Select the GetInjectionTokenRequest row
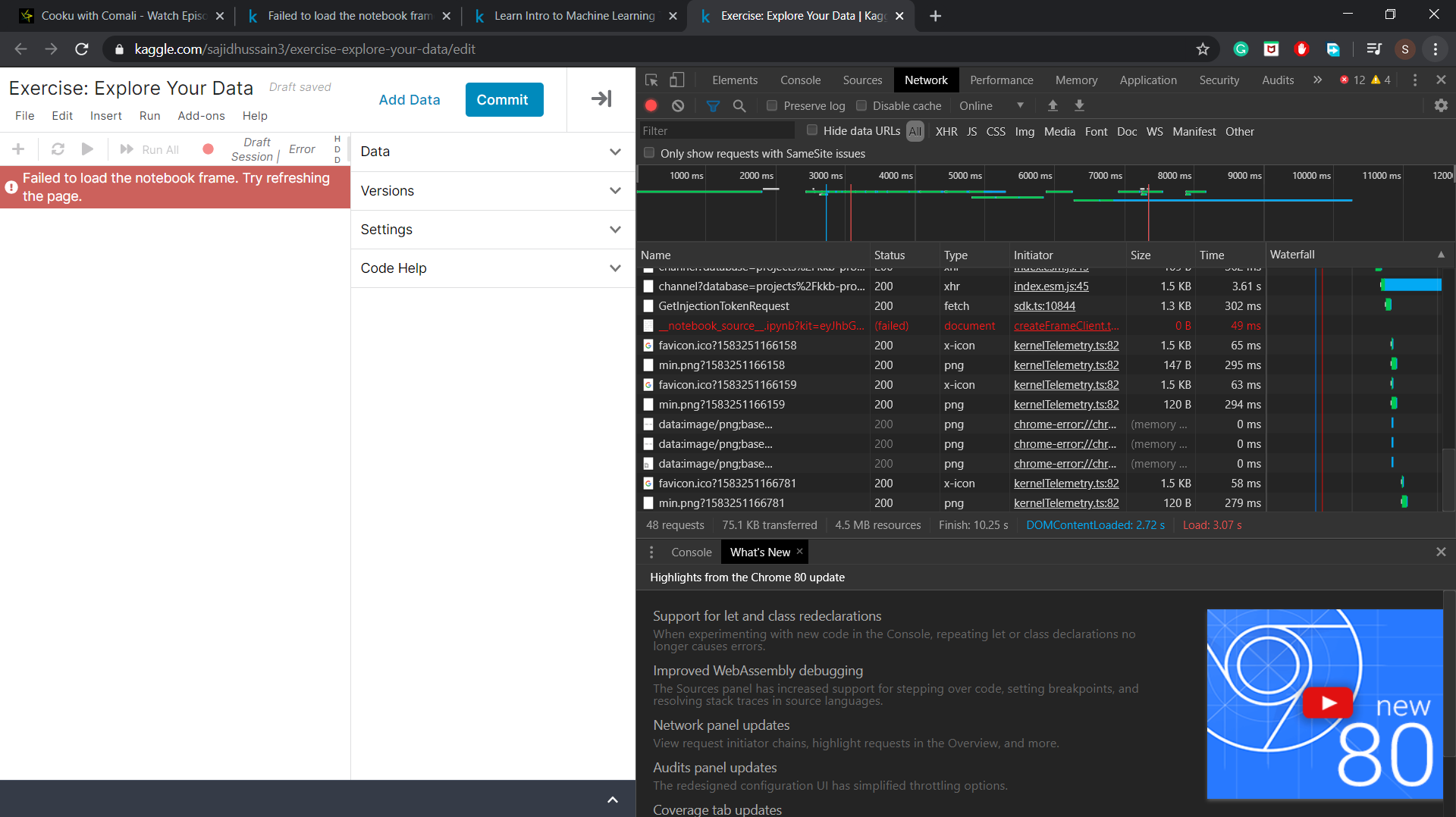1456x817 pixels. tap(952, 306)
